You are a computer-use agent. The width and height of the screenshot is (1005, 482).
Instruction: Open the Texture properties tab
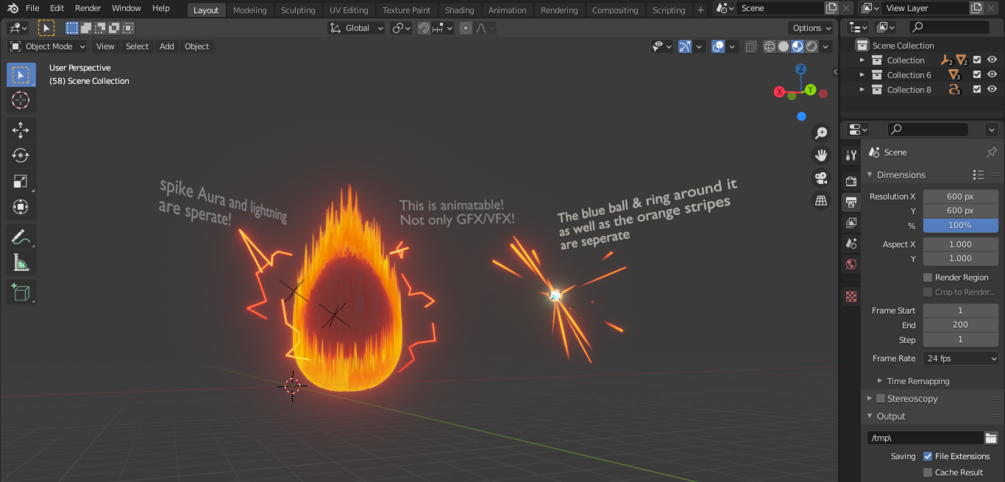(x=851, y=296)
